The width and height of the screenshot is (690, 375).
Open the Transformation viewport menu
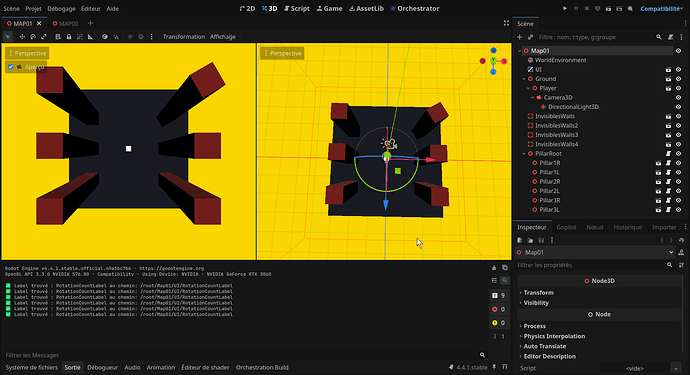pos(184,37)
